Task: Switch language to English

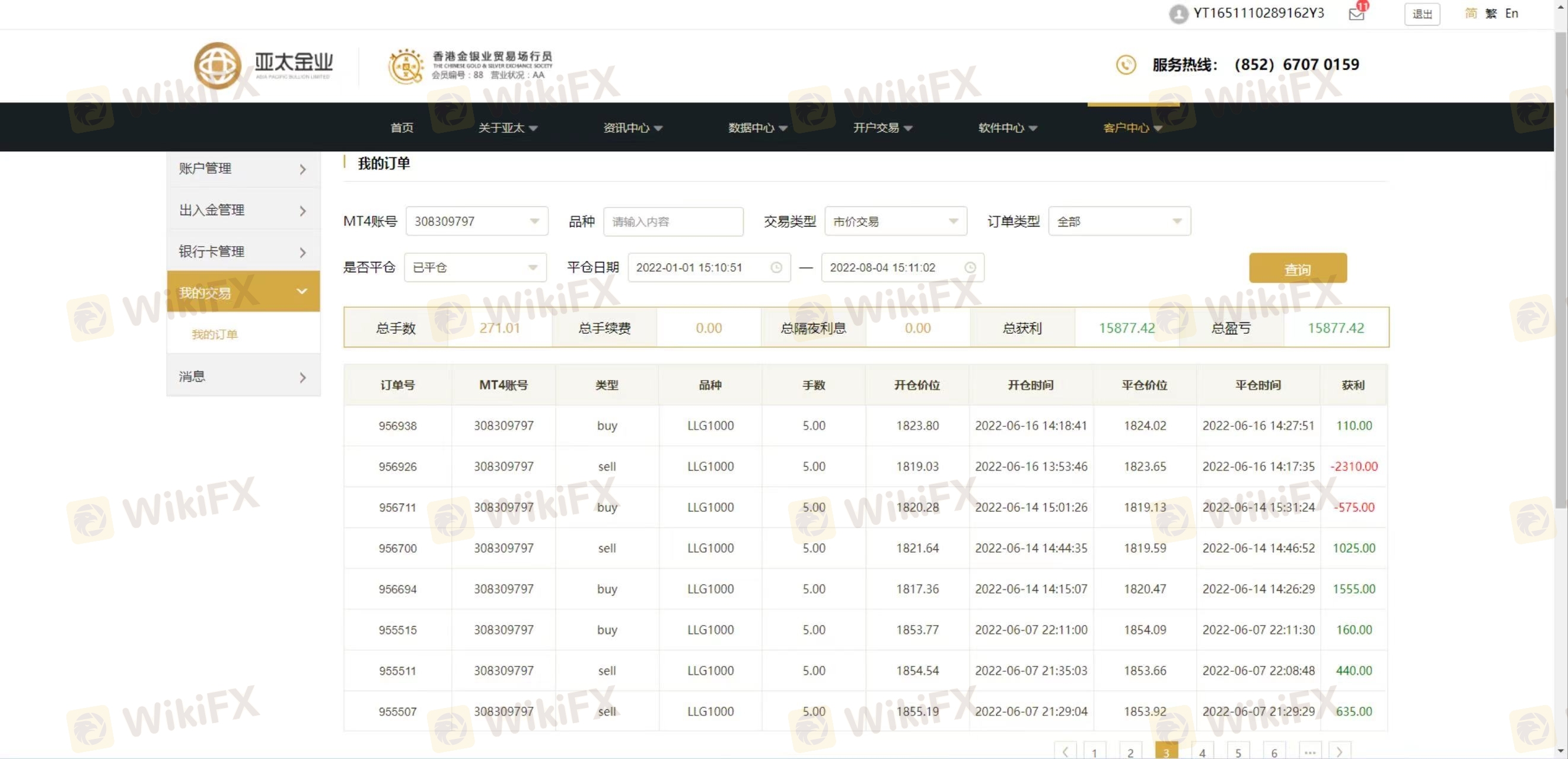Action: 1512,14
